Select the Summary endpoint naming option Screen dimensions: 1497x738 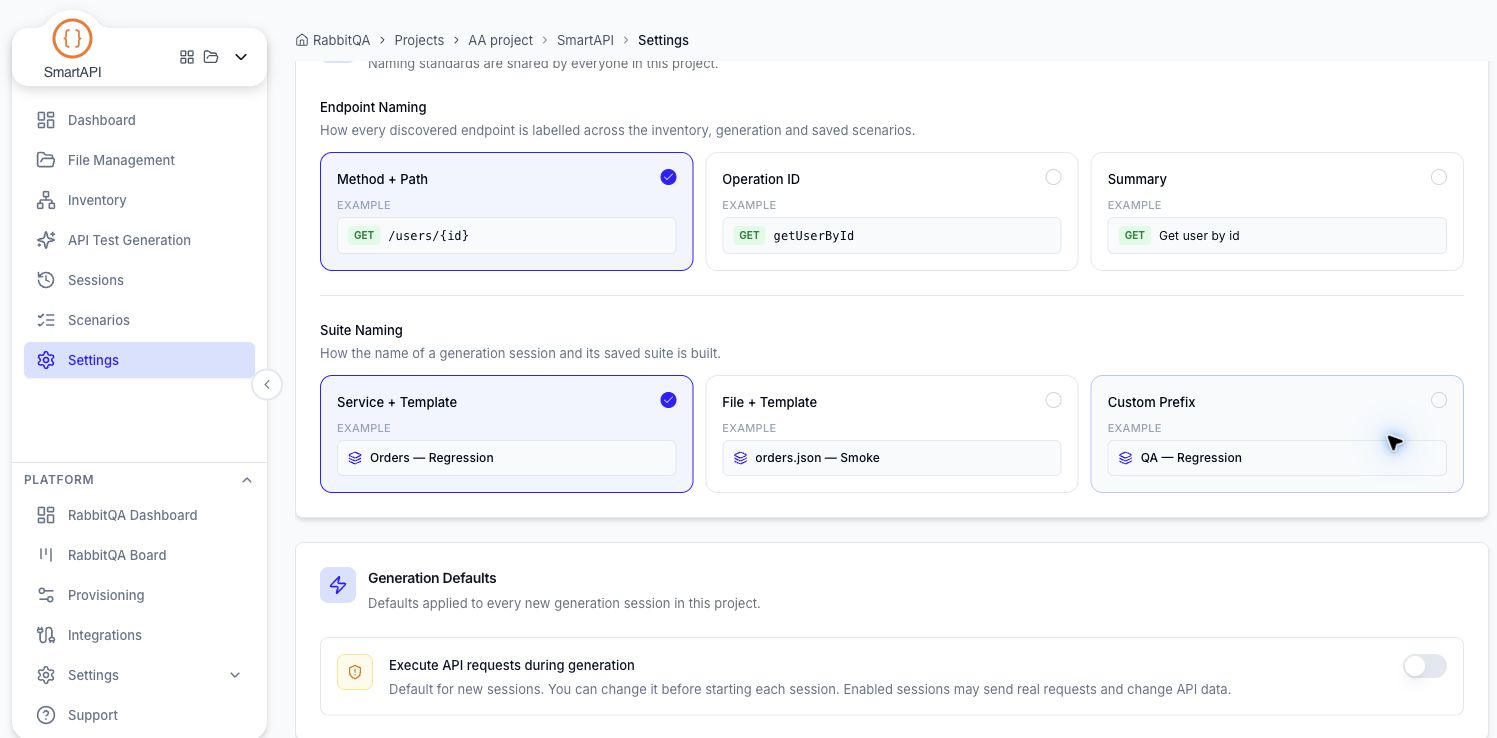1277,211
